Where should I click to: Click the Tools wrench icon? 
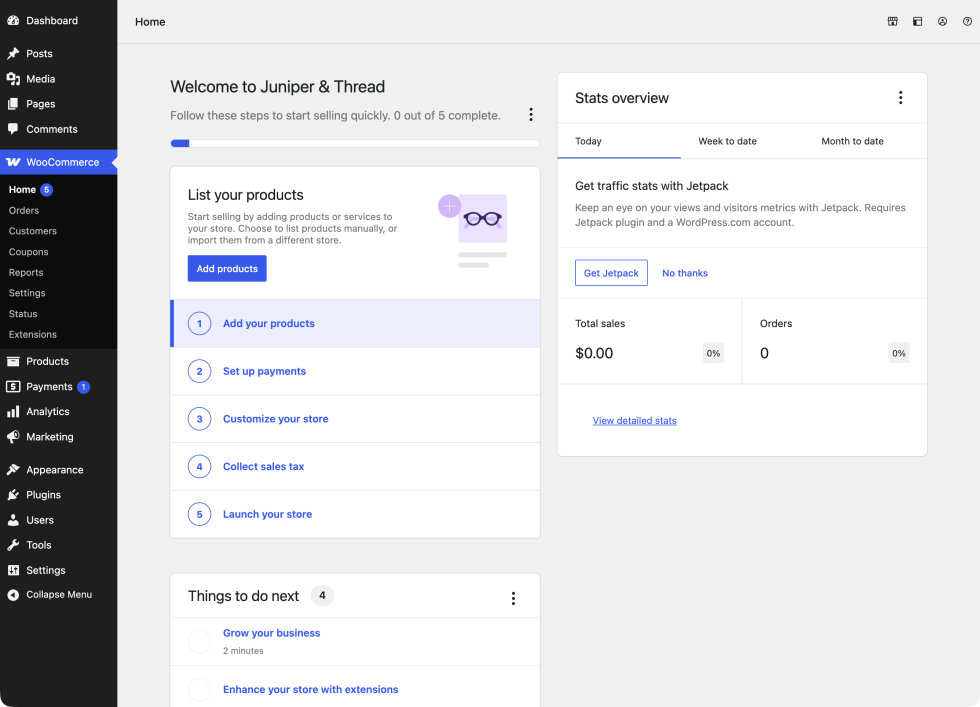[13, 544]
